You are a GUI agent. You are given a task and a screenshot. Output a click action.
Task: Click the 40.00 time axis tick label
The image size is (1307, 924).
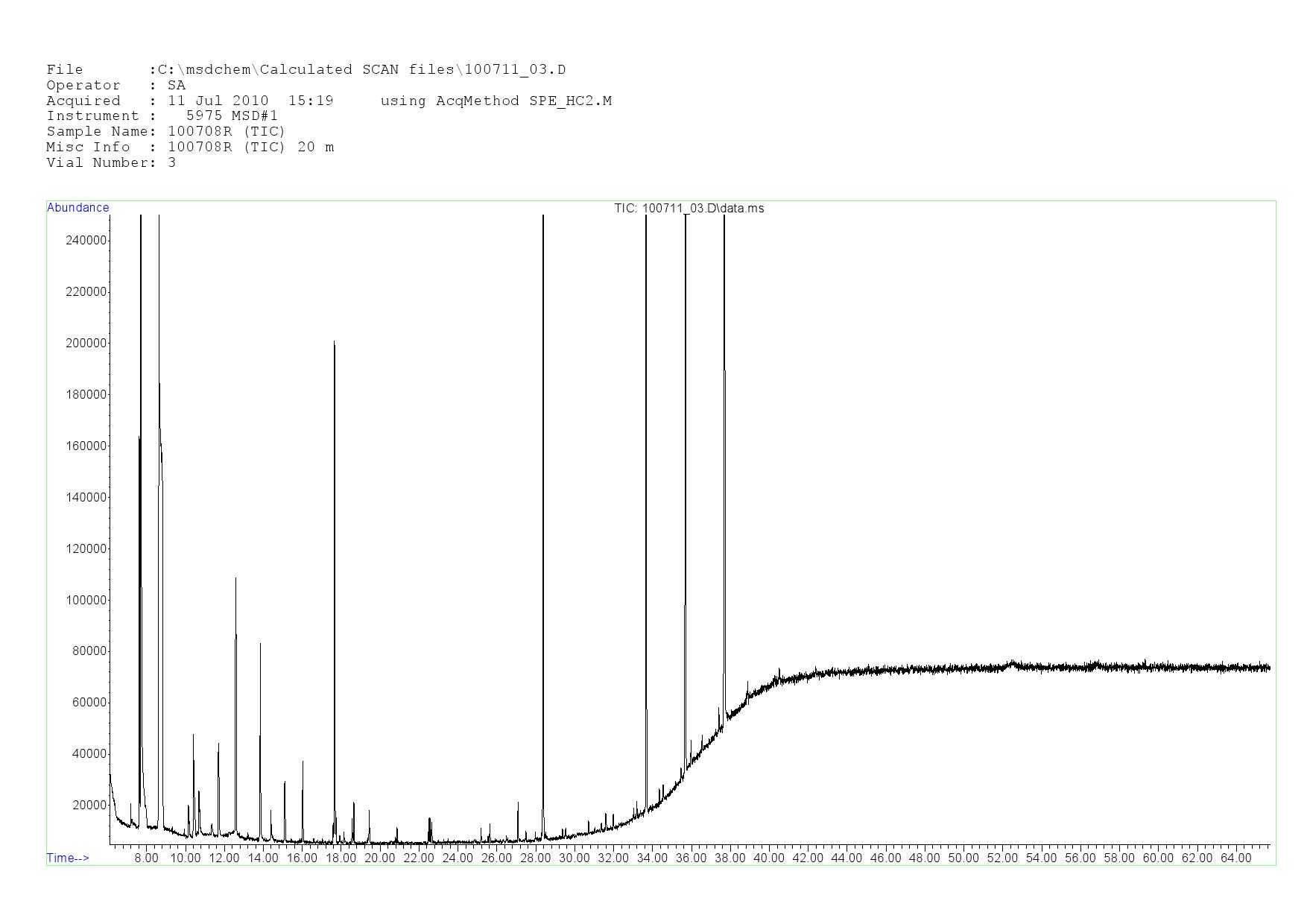(x=769, y=858)
